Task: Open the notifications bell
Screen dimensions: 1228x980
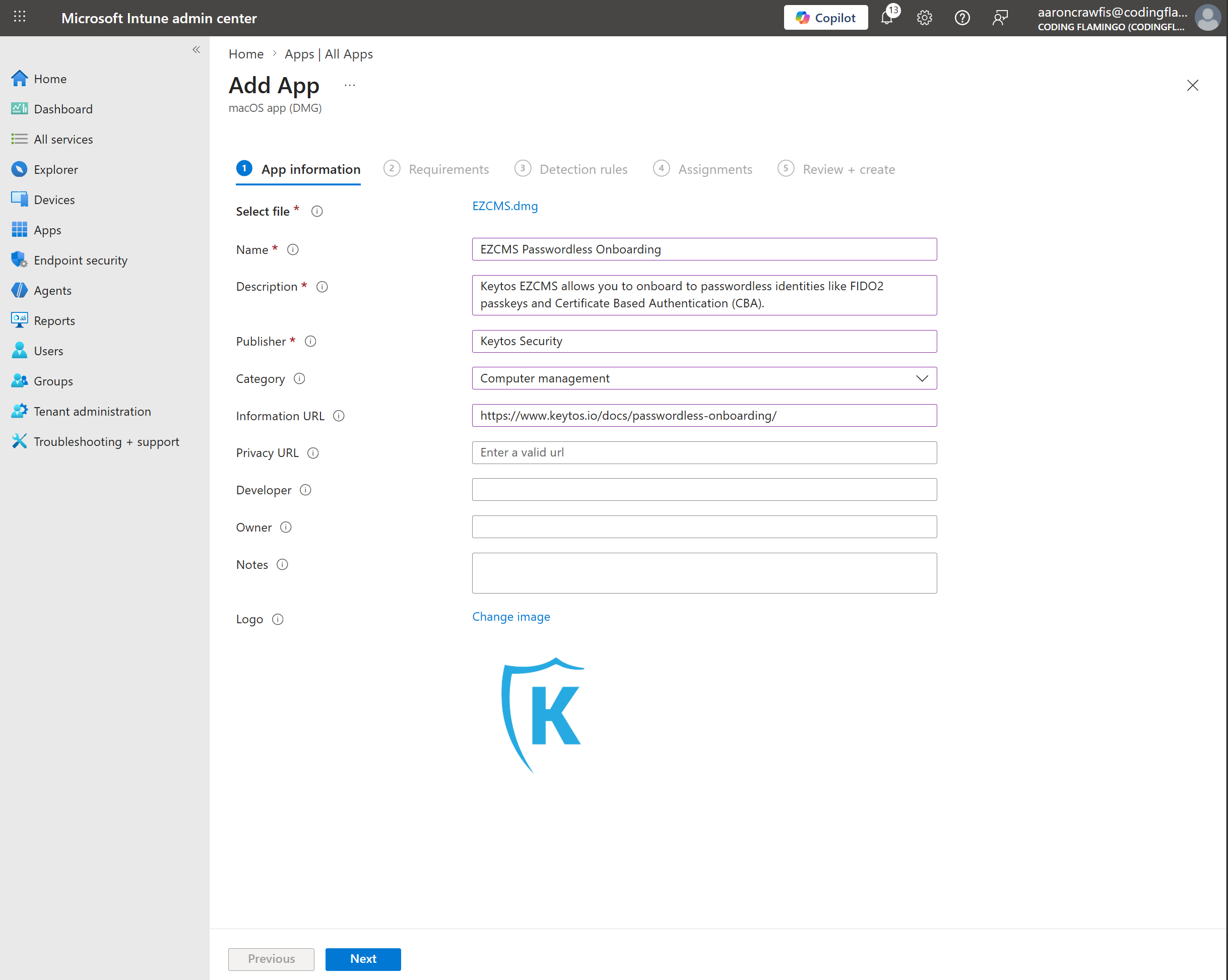Action: (x=886, y=18)
